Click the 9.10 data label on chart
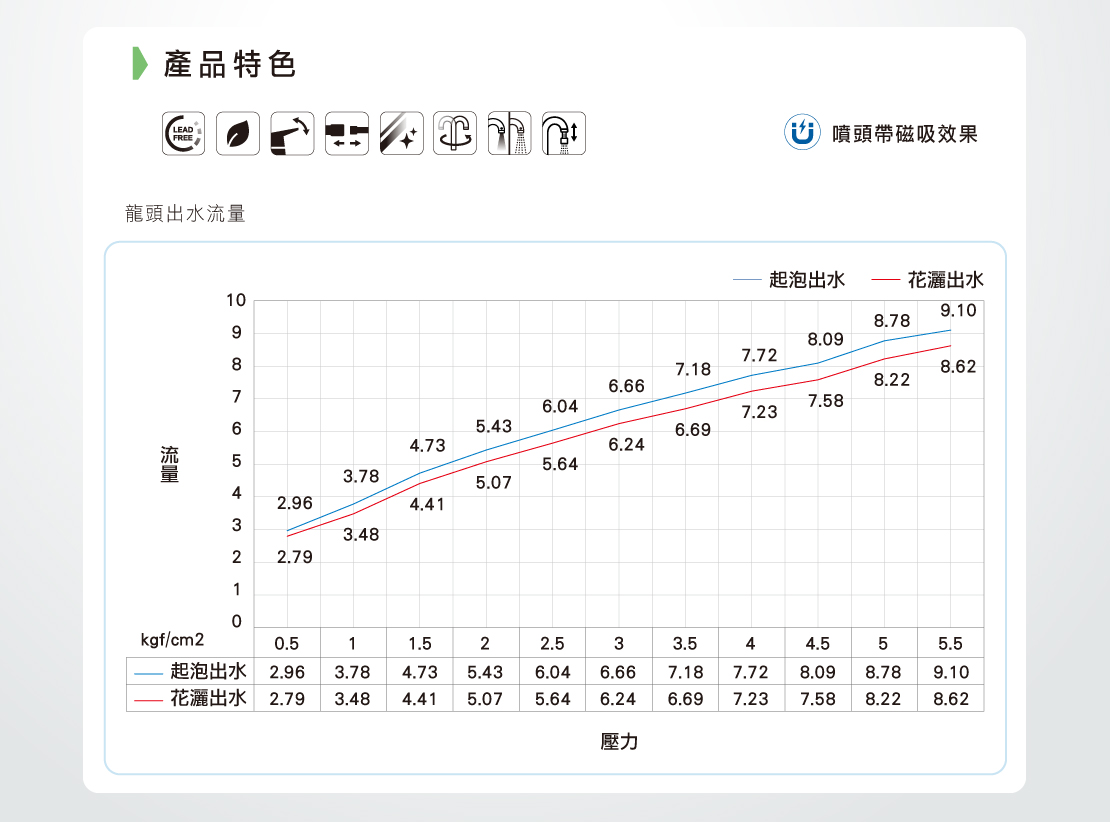 [957, 312]
